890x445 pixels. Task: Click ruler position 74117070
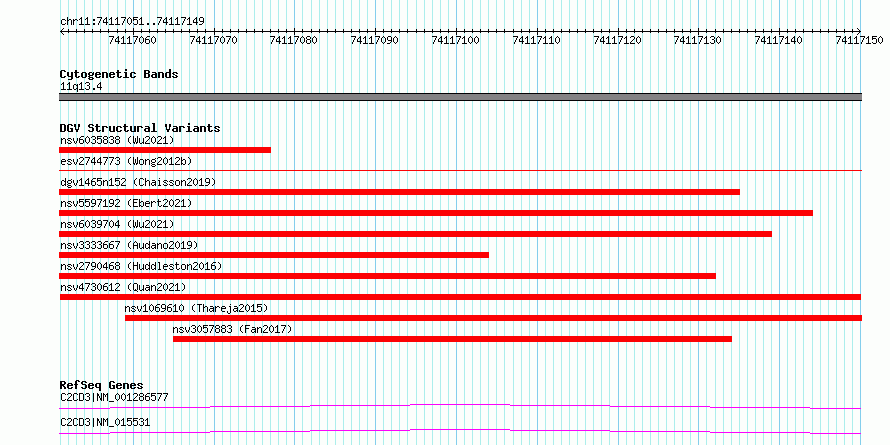213,40
